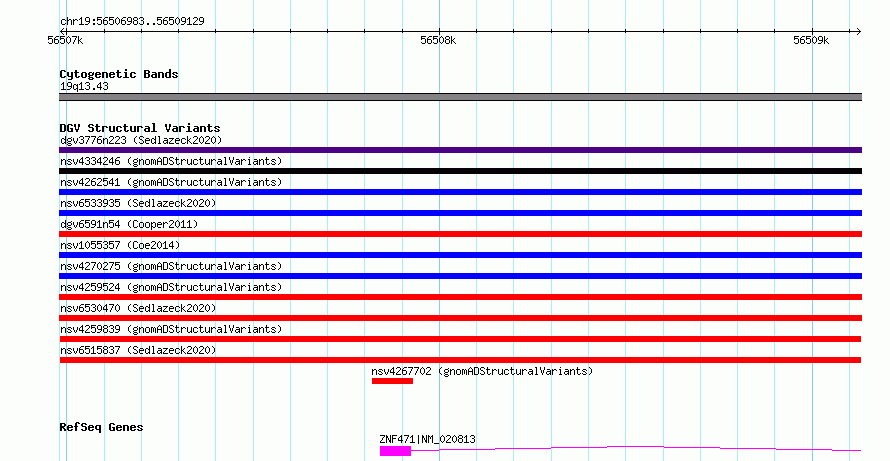Click the RefSeq Genes track title
This screenshot has height=461, width=890.
pos(101,427)
